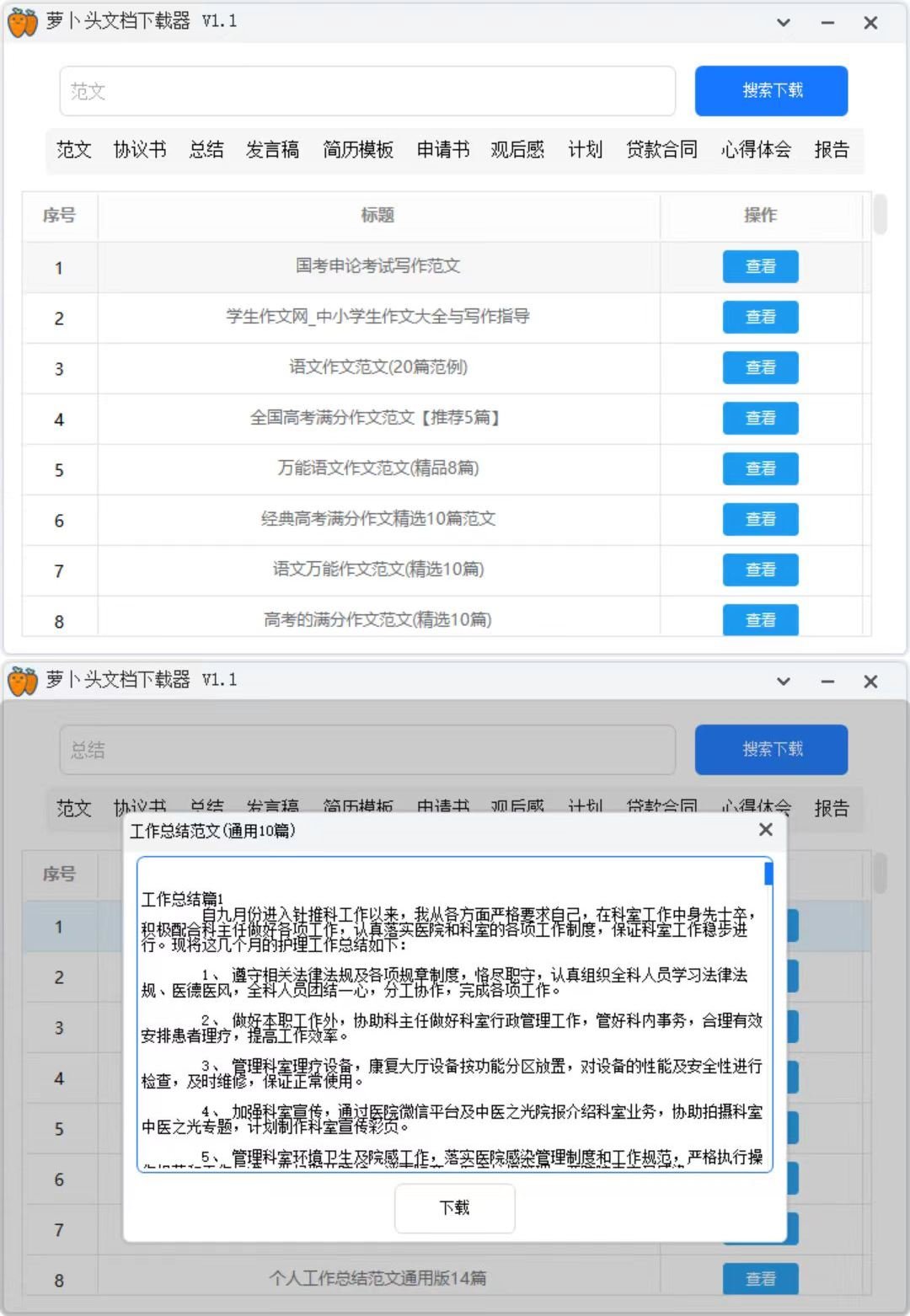Image resolution: width=910 pixels, height=1316 pixels.
Task: Select the 协议书 category tab
Action: point(140,149)
